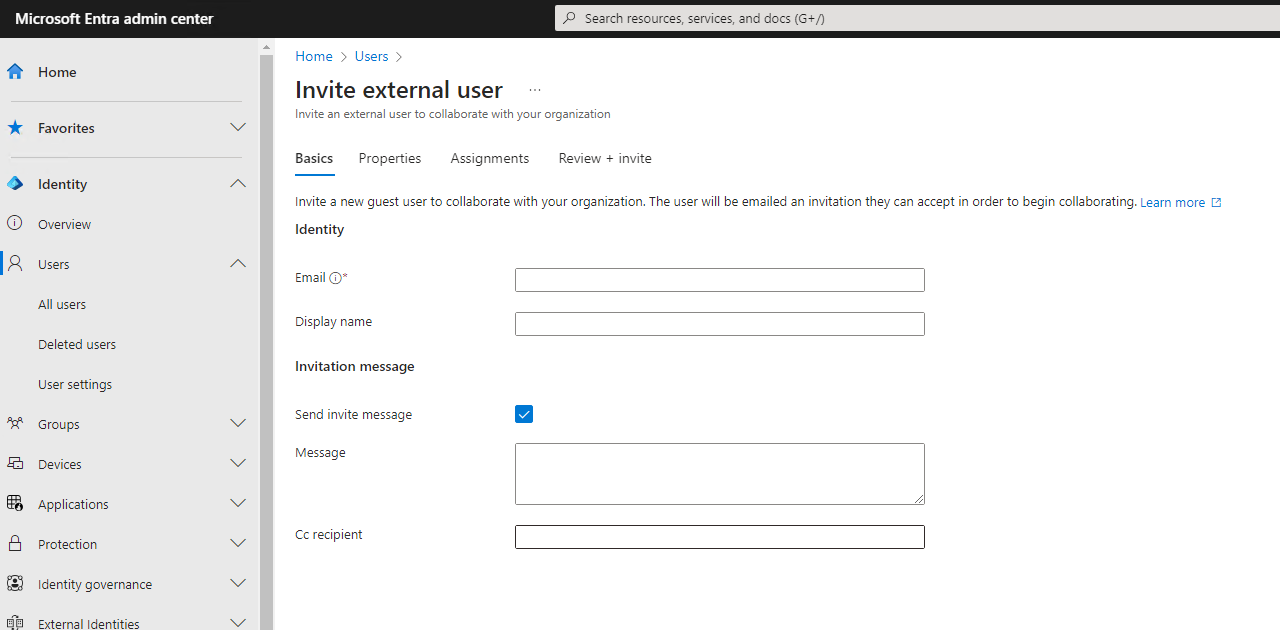This screenshot has width=1280, height=630.
Task: Click the Applications label in sidebar
Action: [x=73, y=504]
